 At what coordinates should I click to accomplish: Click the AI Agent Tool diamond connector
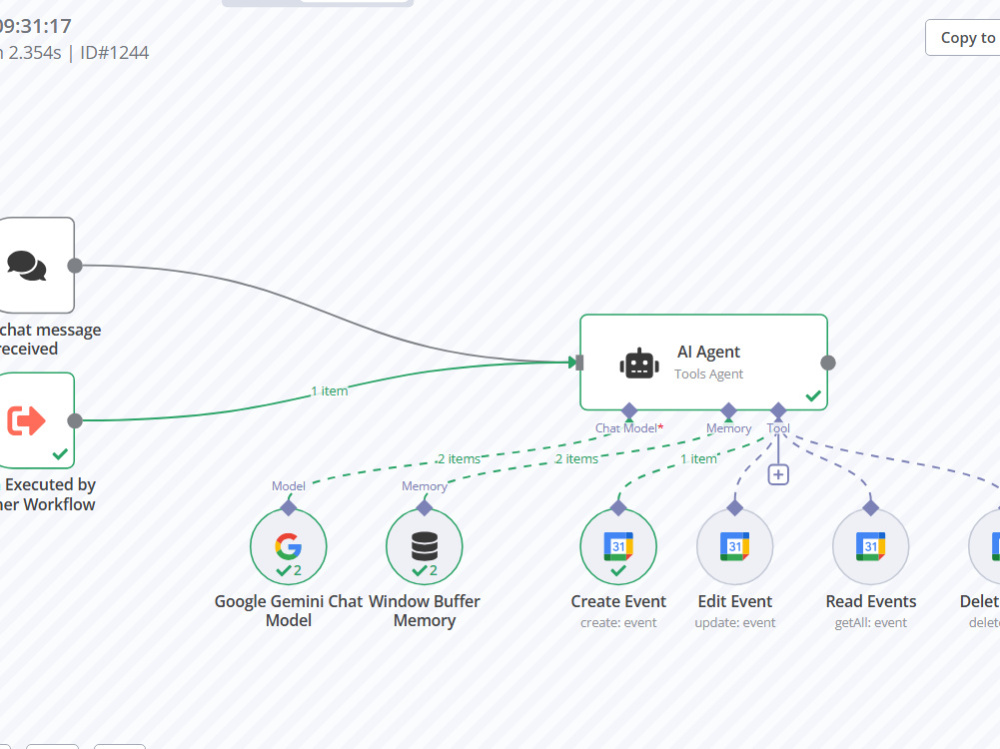[778, 411]
